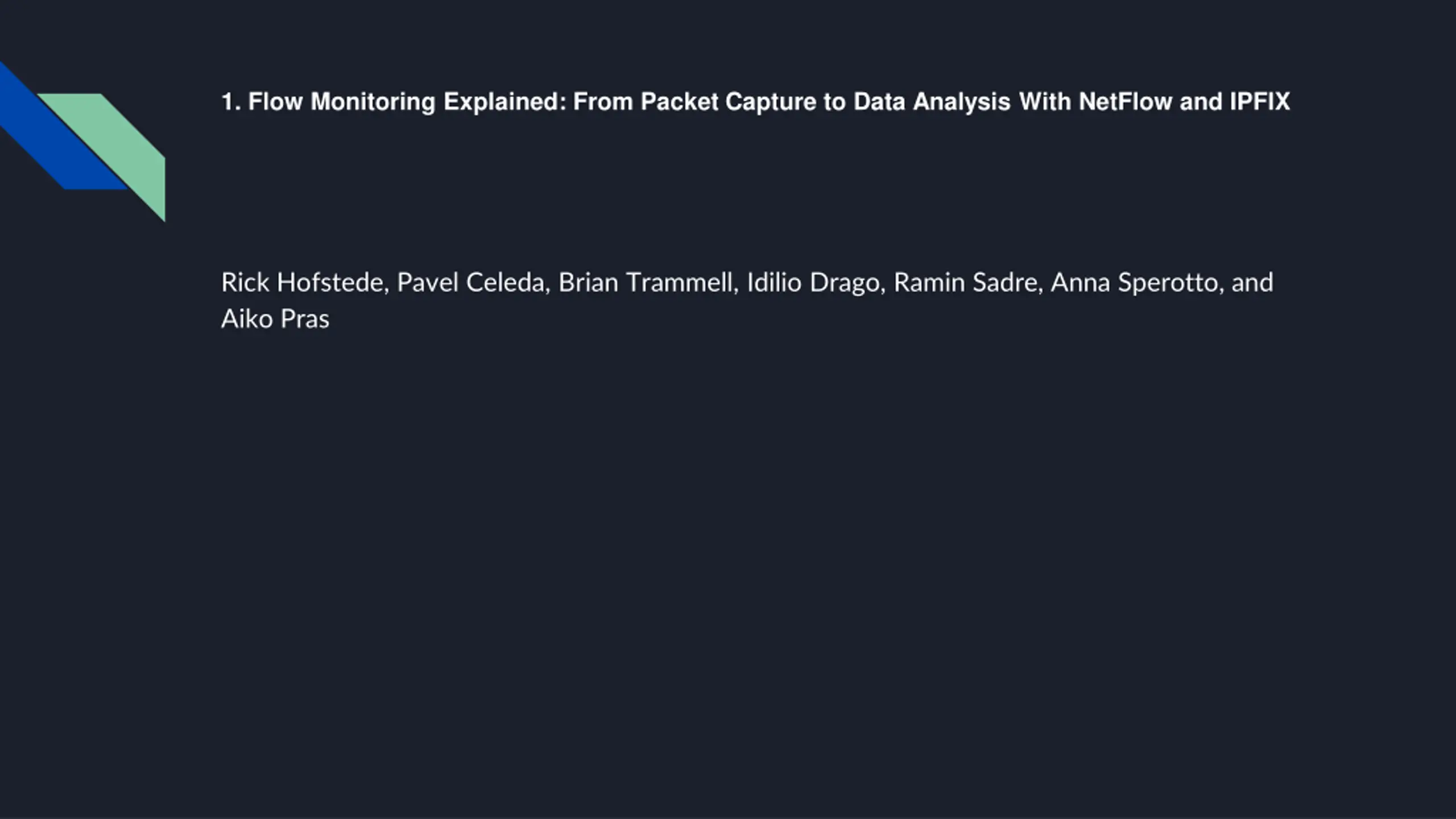Click the word "and" after Anna Sperotto

pyautogui.click(x=1252, y=283)
